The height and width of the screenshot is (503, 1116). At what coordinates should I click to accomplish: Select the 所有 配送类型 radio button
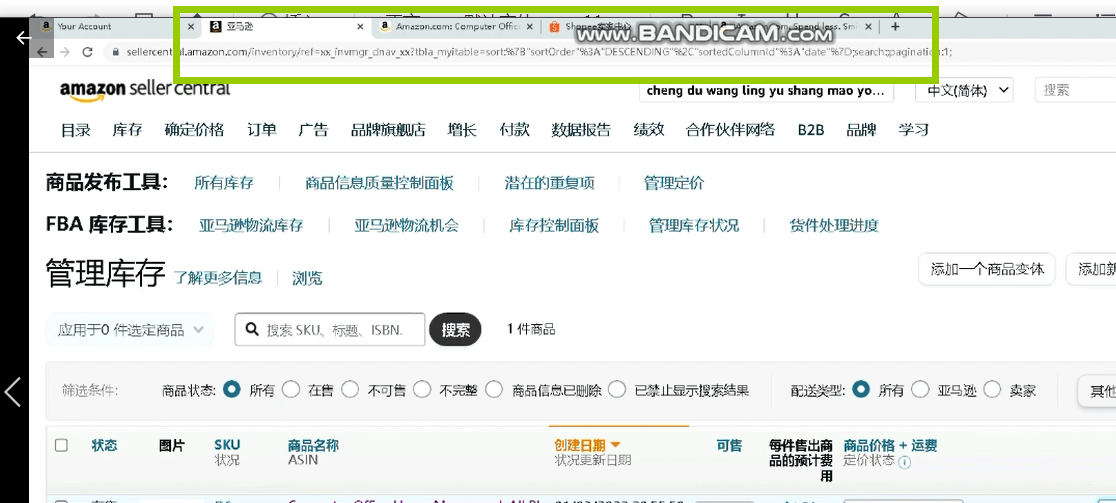tap(861, 389)
